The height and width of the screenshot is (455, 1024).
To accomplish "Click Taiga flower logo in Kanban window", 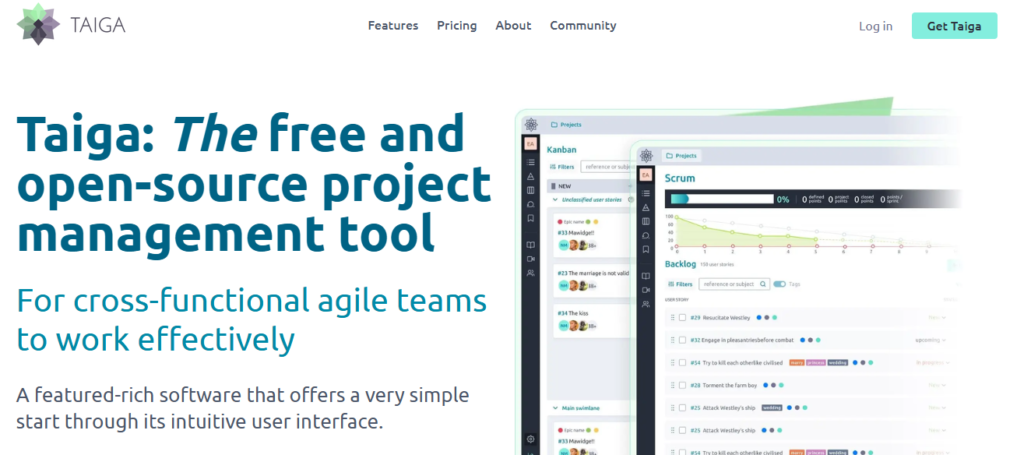I will [531, 124].
